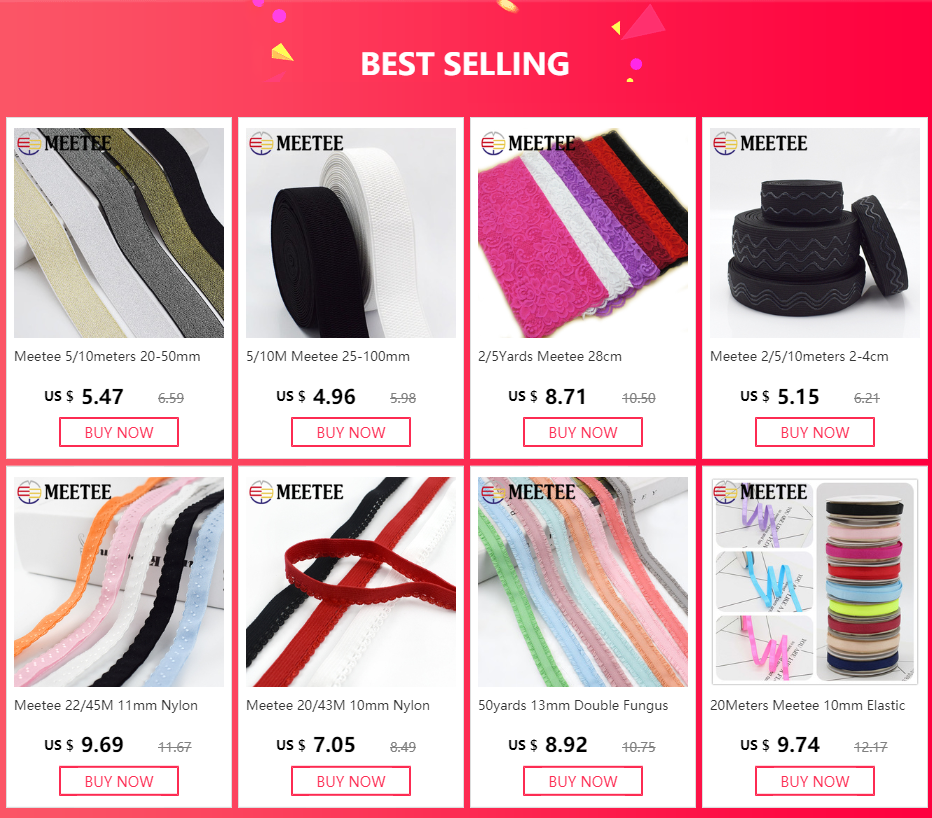This screenshot has height=818, width=932.
Task: Click BUY NOW under the 5.47 glitter elastic
Action: pyautogui.click(x=119, y=432)
